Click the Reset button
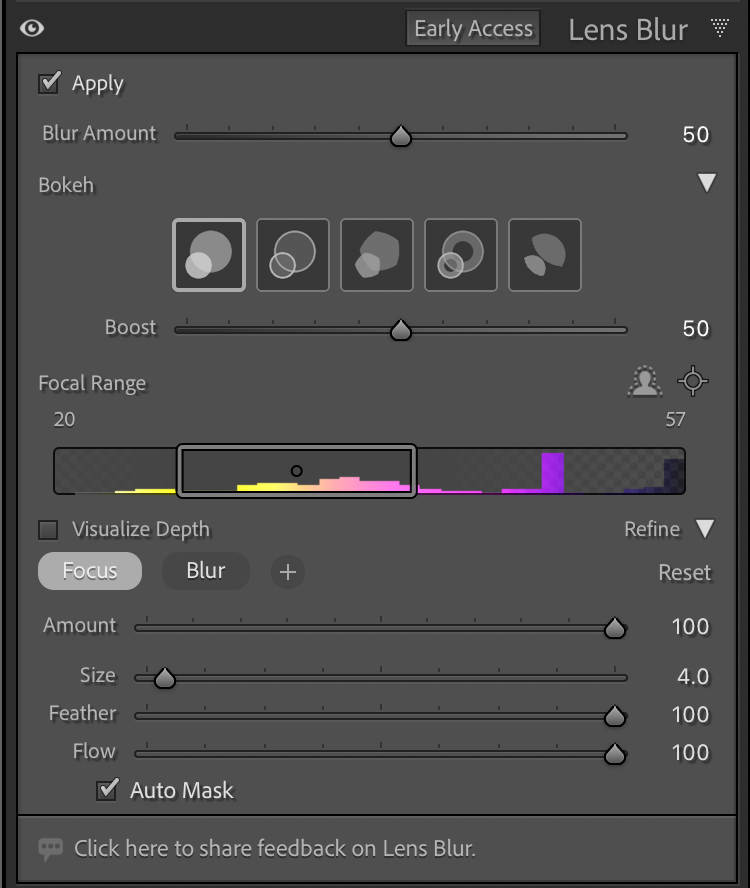This screenshot has width=750, height=888. tap(684, 573)
